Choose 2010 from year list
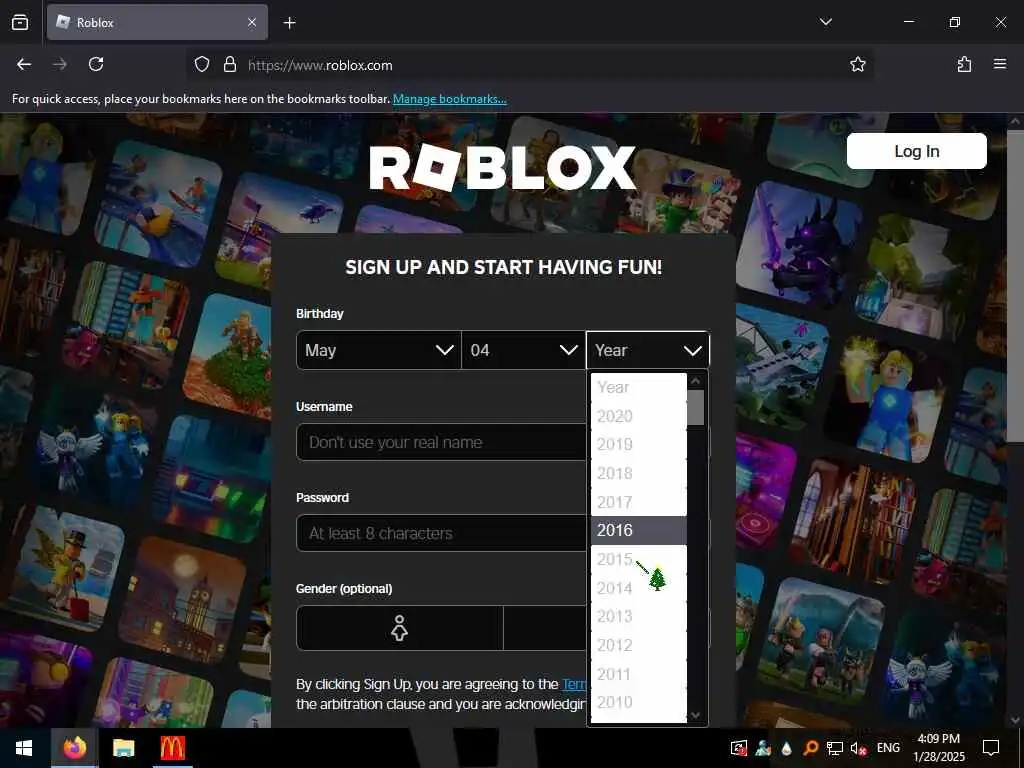Screen dimensions: 1024x768 (639, 702)
